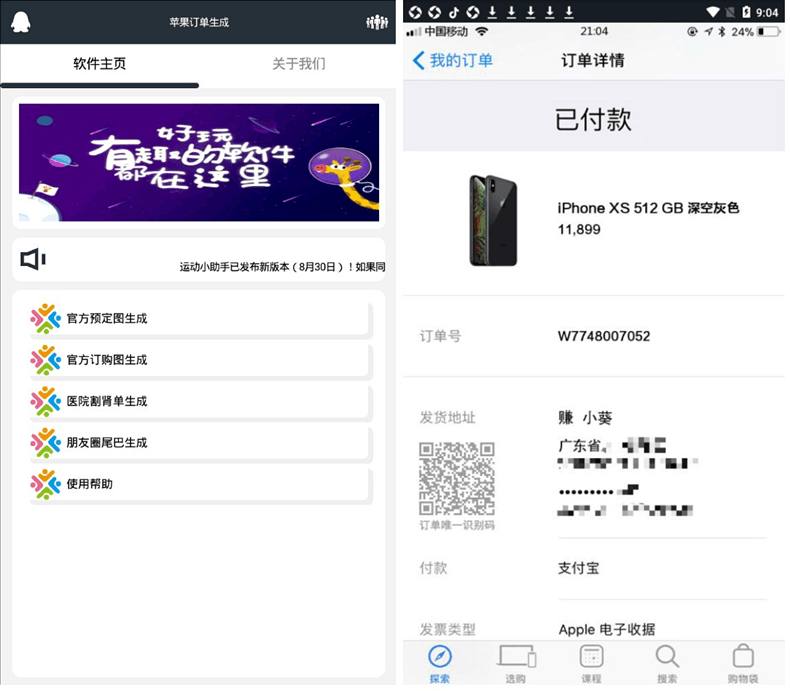
Task: Select 官方预定图生成 option
Action: point(200,319)
